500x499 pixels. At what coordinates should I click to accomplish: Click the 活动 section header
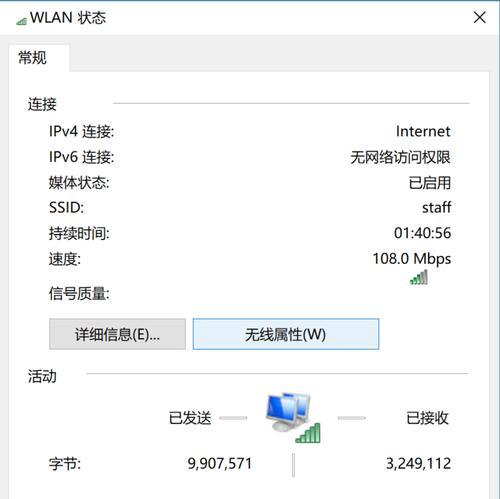pyautogui.click(x=42, y=376)
